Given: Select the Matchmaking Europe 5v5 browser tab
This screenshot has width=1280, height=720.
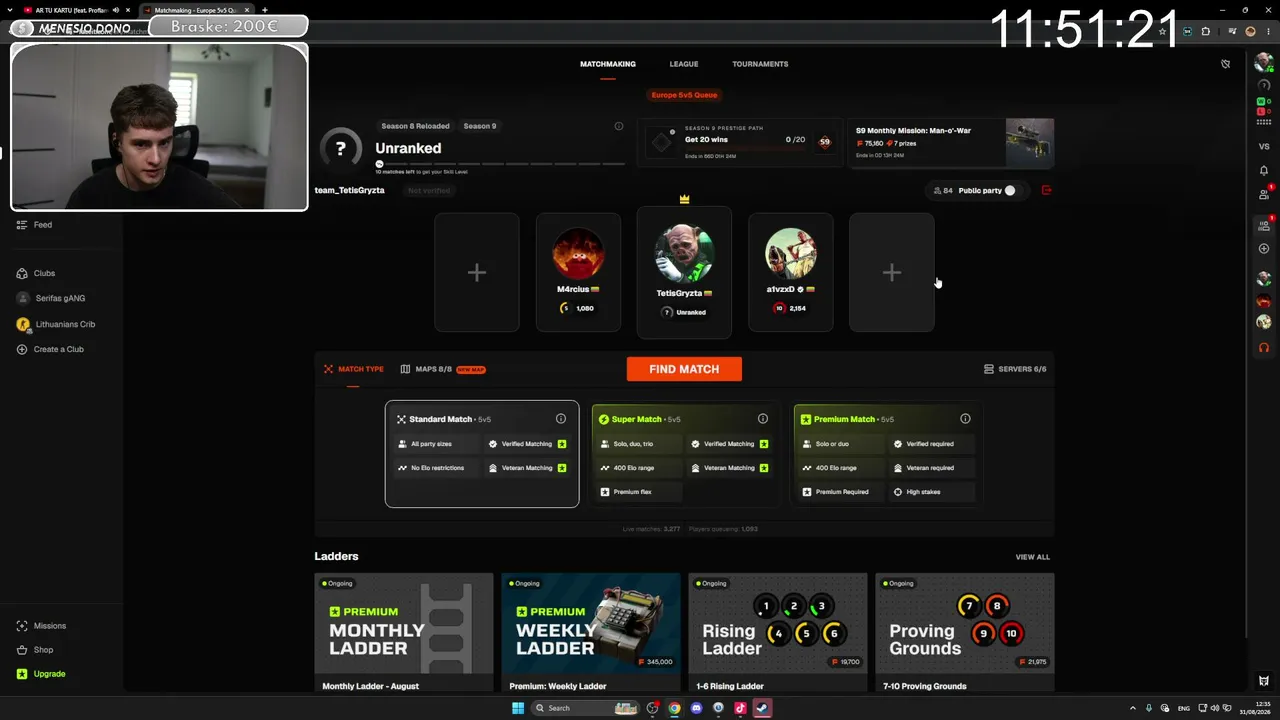Looking at the screenshot, I should tap(196, 10).
